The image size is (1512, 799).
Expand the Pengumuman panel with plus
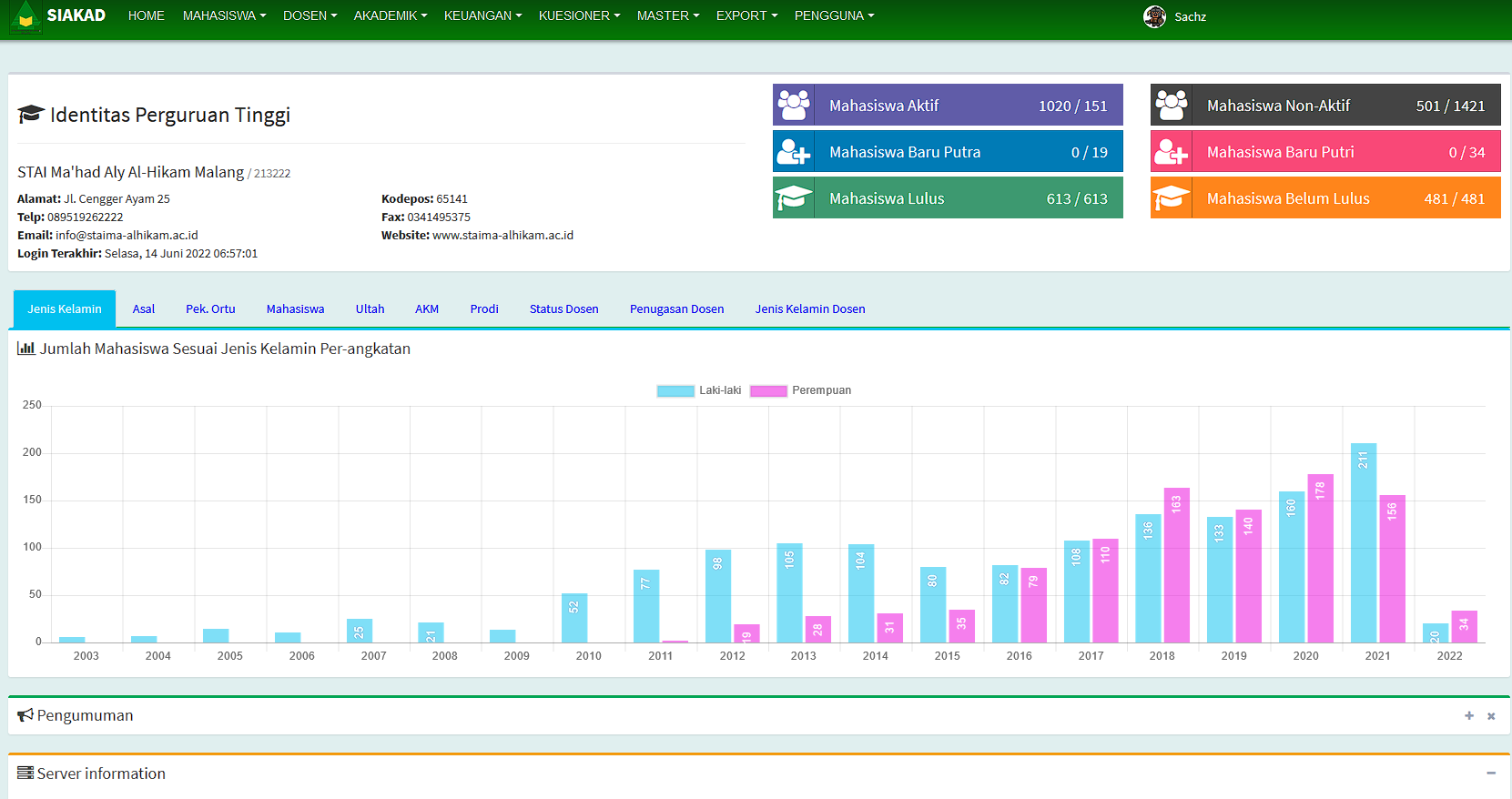pyautogui.click(x=1468, y=716)
